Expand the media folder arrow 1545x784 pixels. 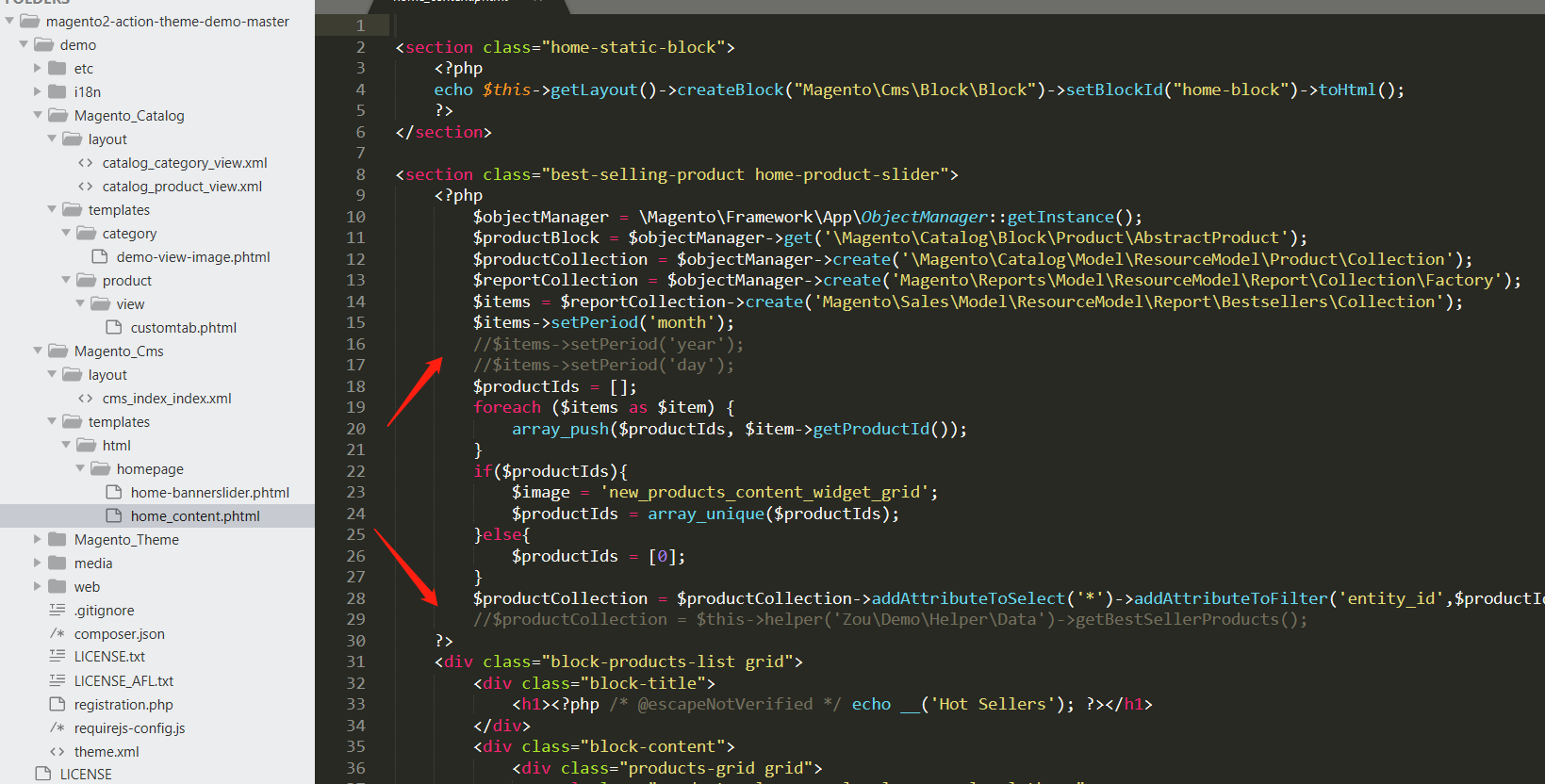point(38,563)
